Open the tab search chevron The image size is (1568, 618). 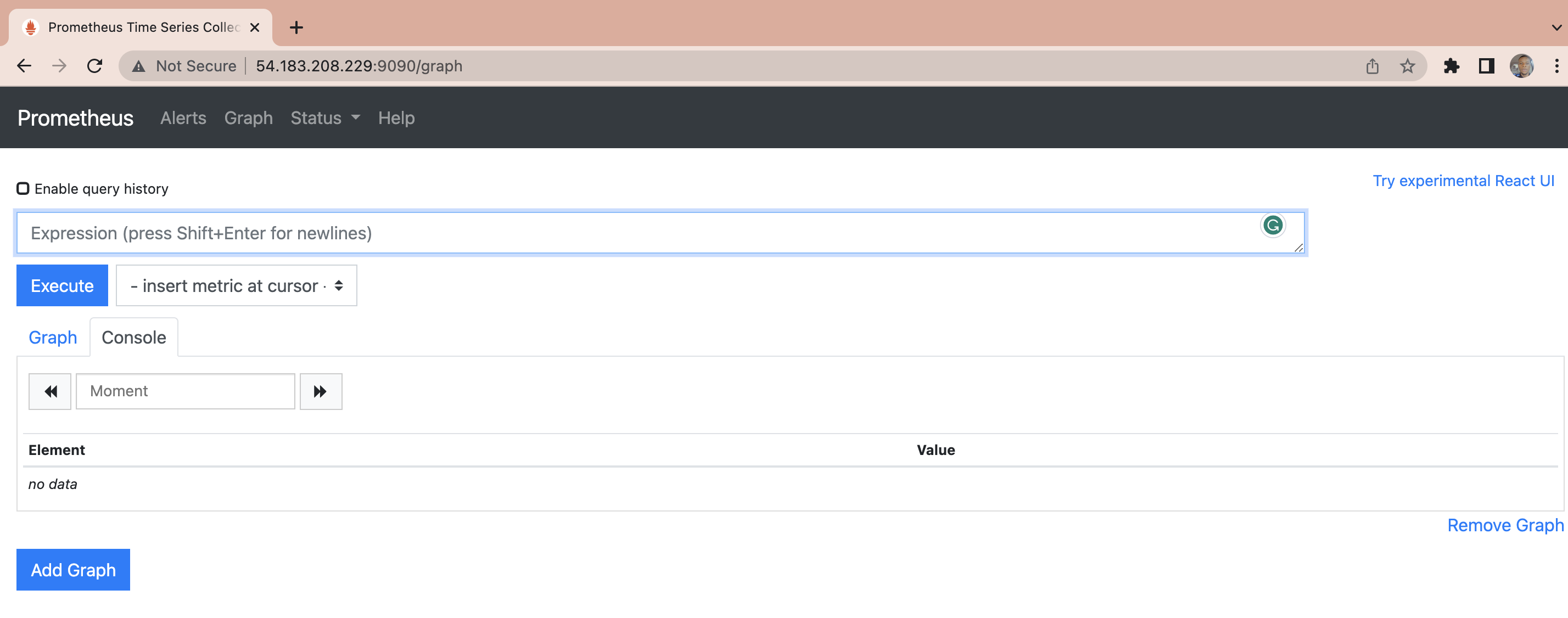[x=1556, y=27]
